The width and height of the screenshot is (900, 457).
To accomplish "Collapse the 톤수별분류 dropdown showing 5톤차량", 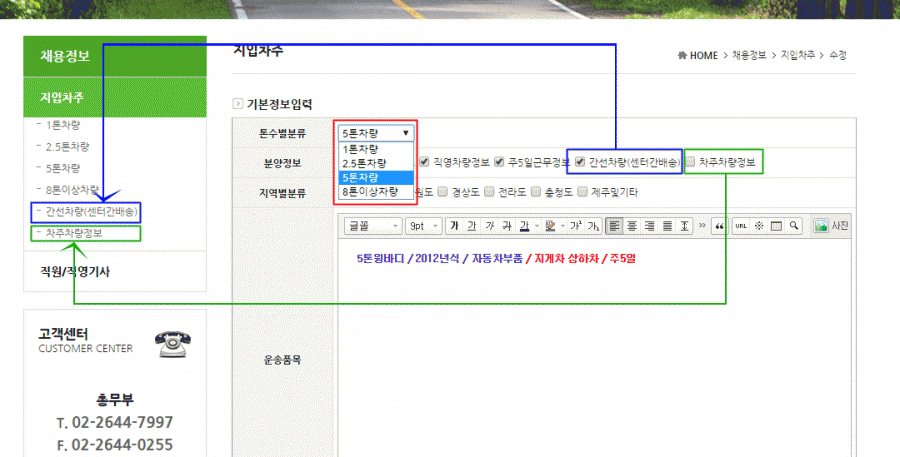I will click(375, 133).
